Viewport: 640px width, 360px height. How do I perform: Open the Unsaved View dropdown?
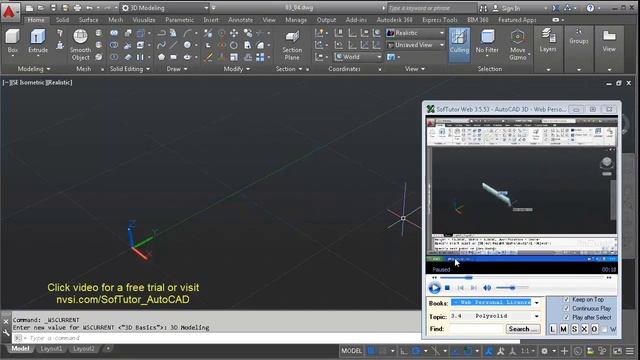pos(416,45)
